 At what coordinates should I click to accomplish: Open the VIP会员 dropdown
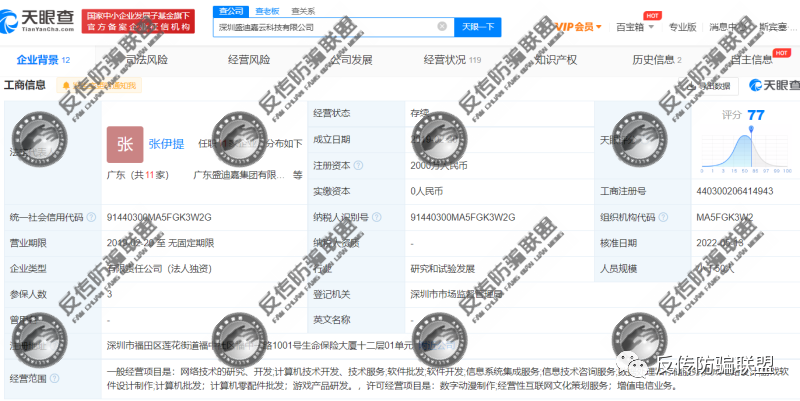coord(578,27)
